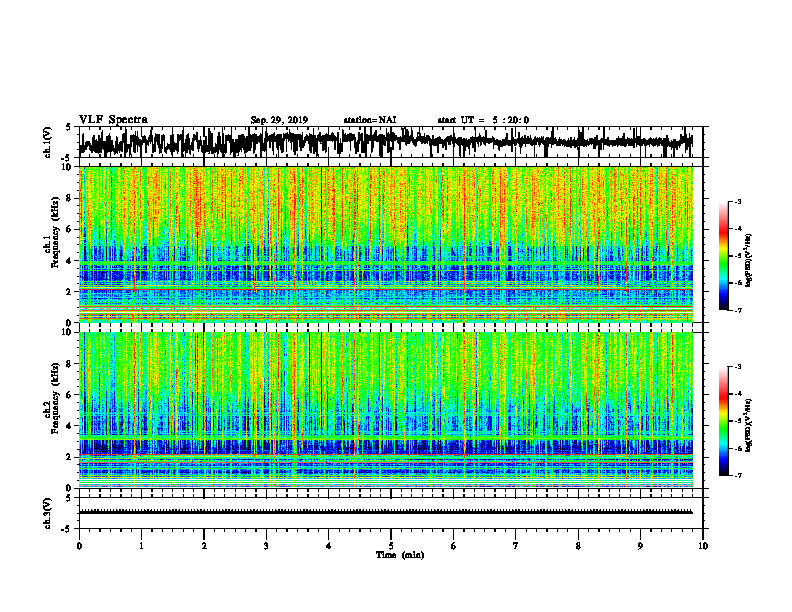Click the ch.3 flat voltage trace
Image resolution: width=792 pixels, height=612 pixels.
(x=385, y=512)
